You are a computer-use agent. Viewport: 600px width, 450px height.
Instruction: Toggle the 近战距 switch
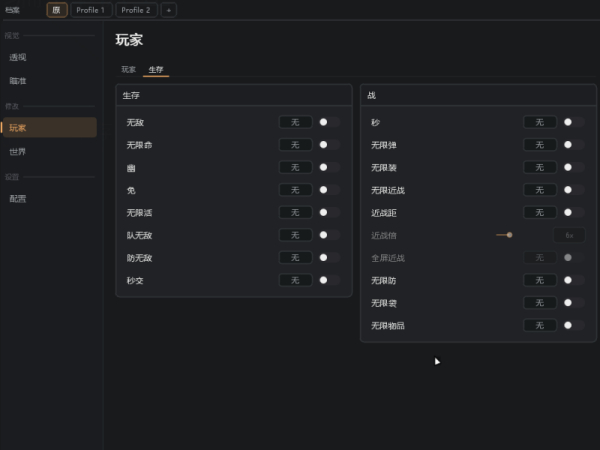tap(574, 212)
